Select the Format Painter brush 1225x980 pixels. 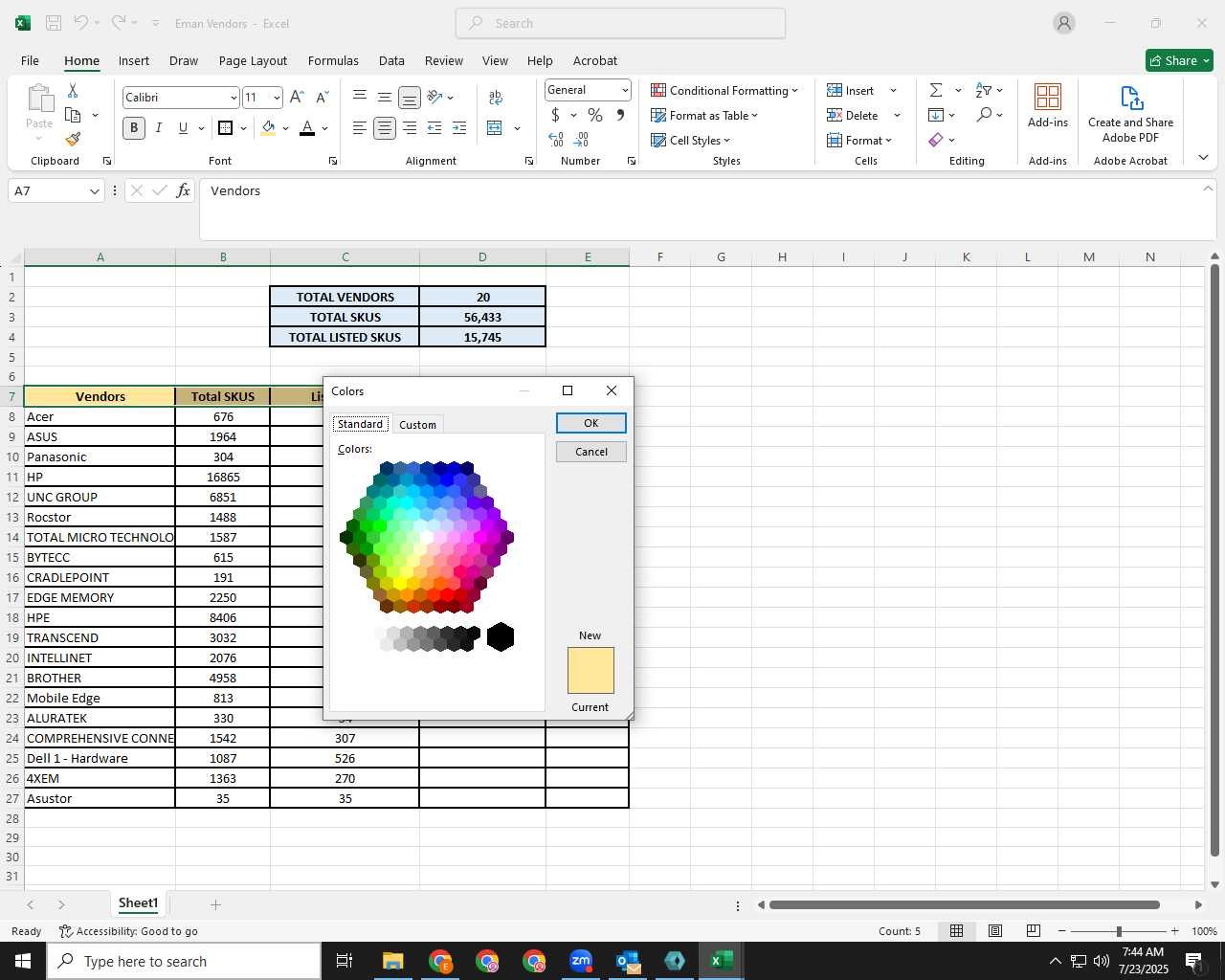click(x=73, y=140)
